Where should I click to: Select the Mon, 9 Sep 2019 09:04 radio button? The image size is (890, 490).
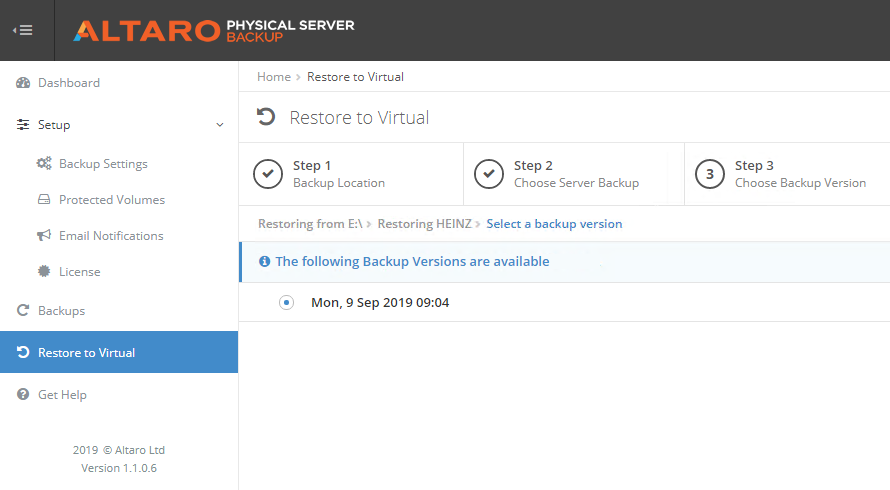(x=287, y=302)
